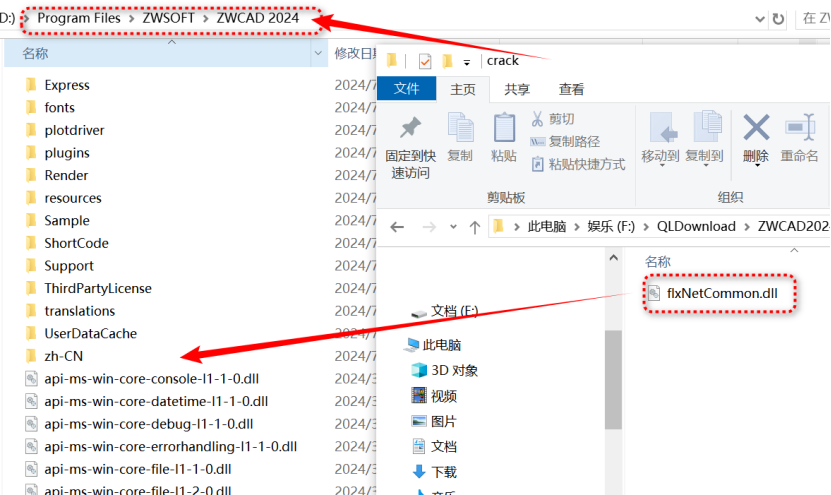The image size is (831, 495).
Task: Switch to the Home (主页) ribbon tab
Action: coord(463,90)
